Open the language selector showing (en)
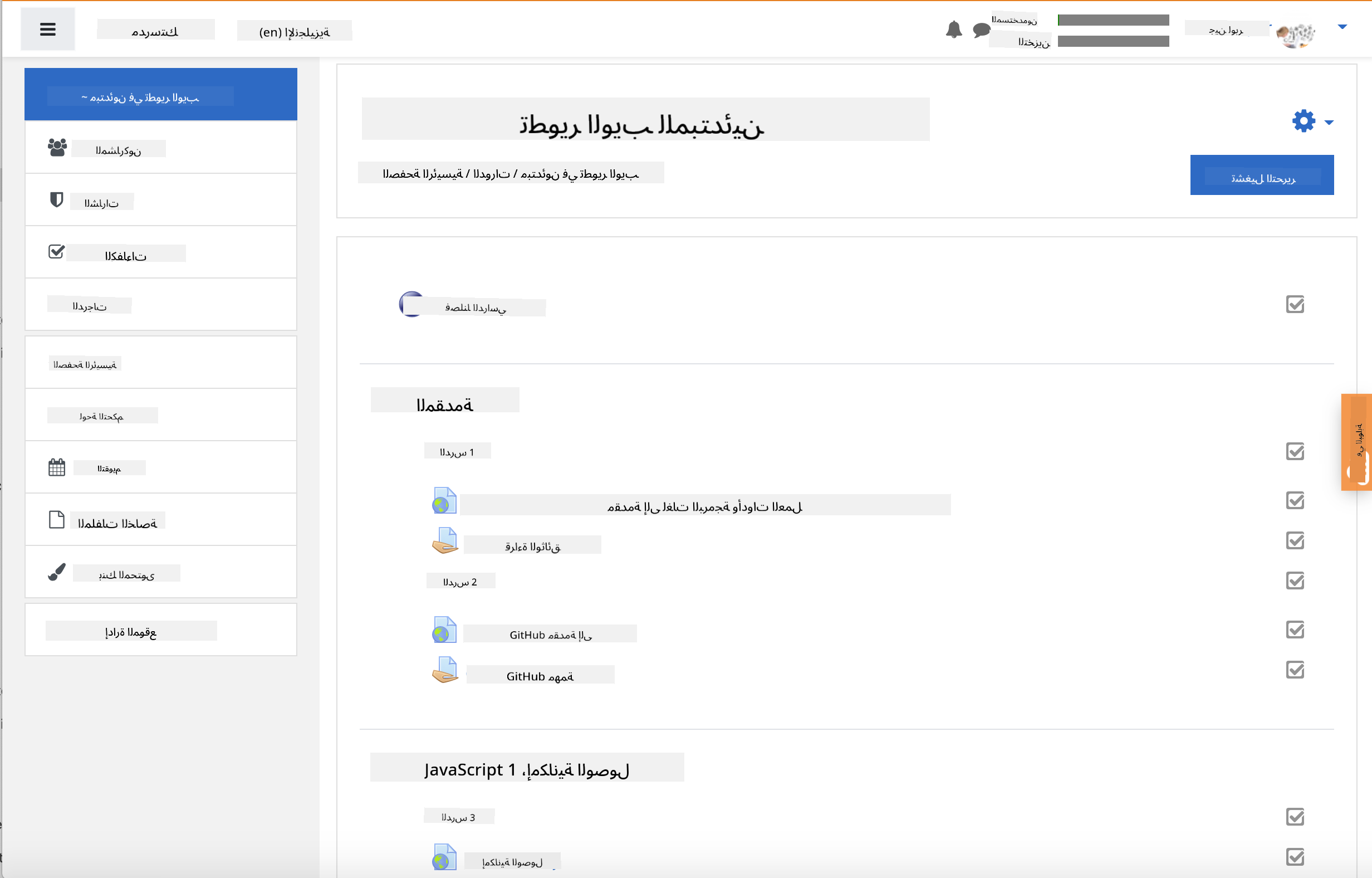The image size is (1372, 878). point(294,31)
